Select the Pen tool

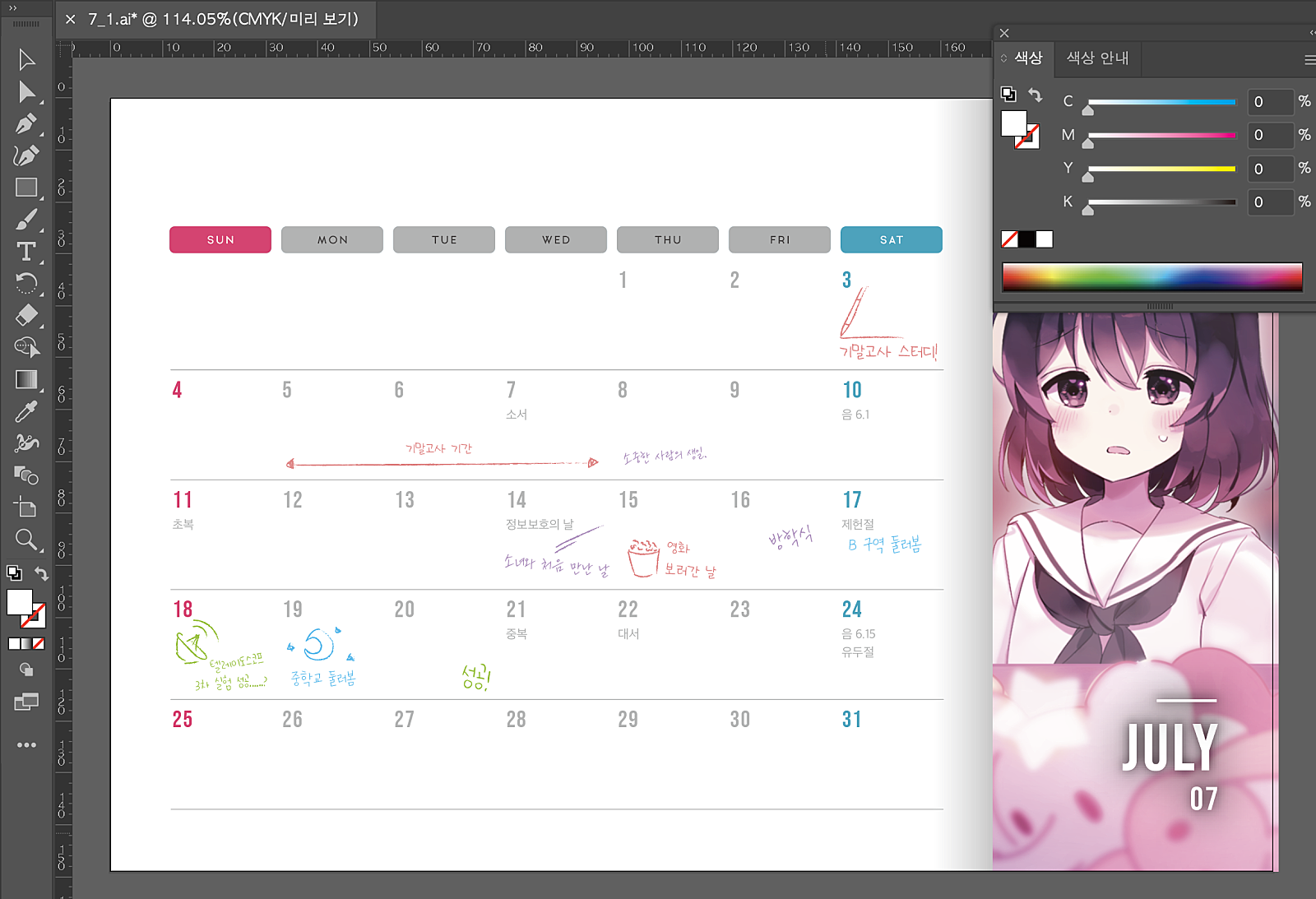tap(26, 124)
